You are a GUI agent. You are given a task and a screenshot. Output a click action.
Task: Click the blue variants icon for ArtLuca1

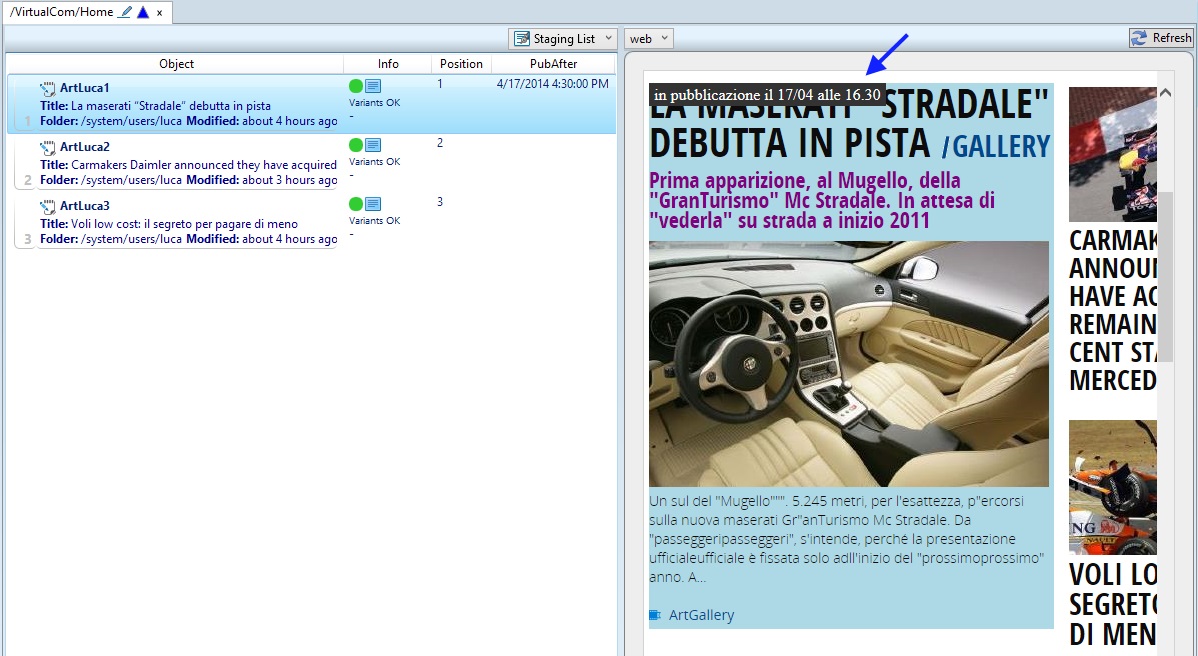pyautogui.click(x=373, y=86)
